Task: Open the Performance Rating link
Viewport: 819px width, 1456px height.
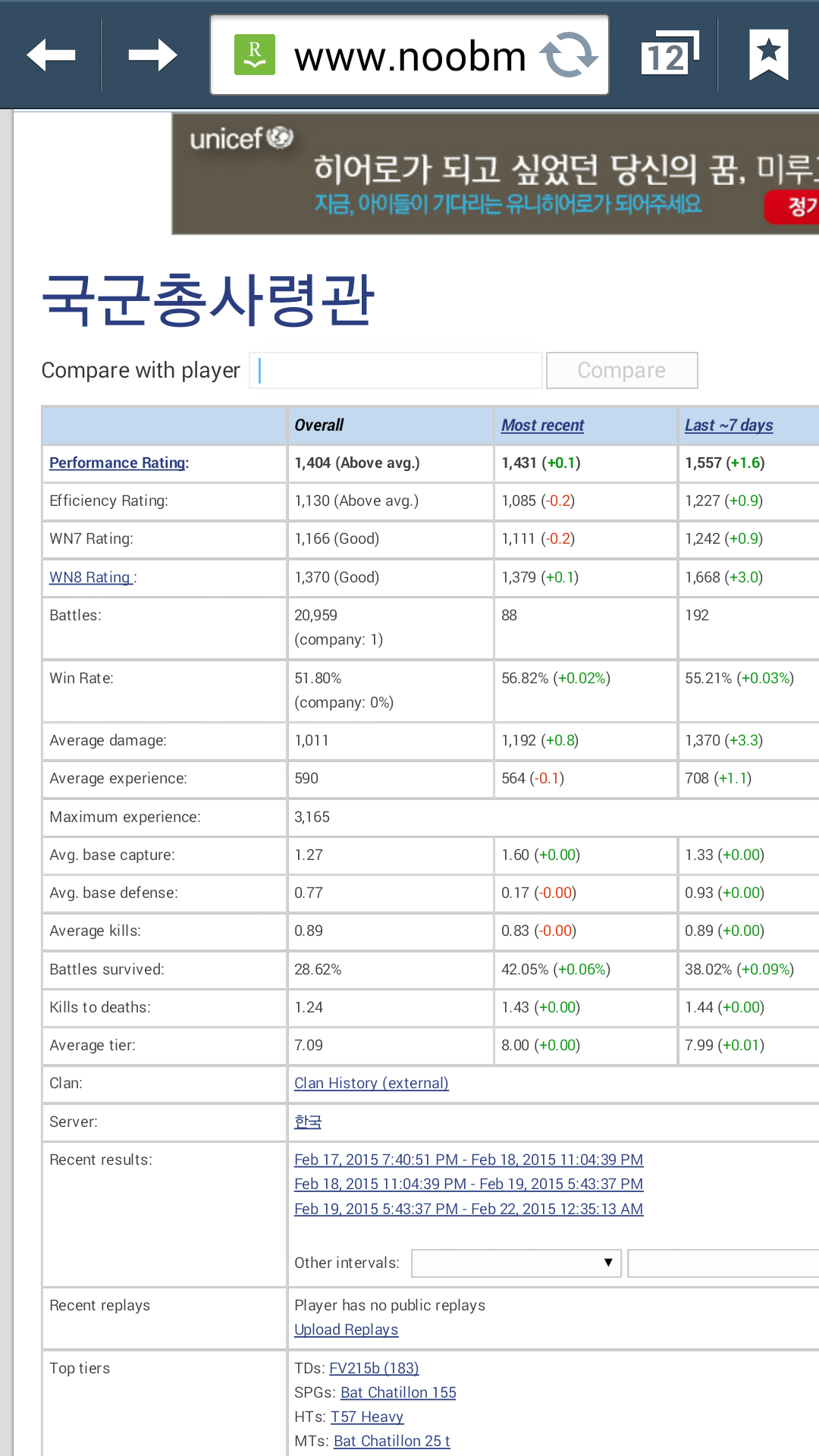Action: 118,463
